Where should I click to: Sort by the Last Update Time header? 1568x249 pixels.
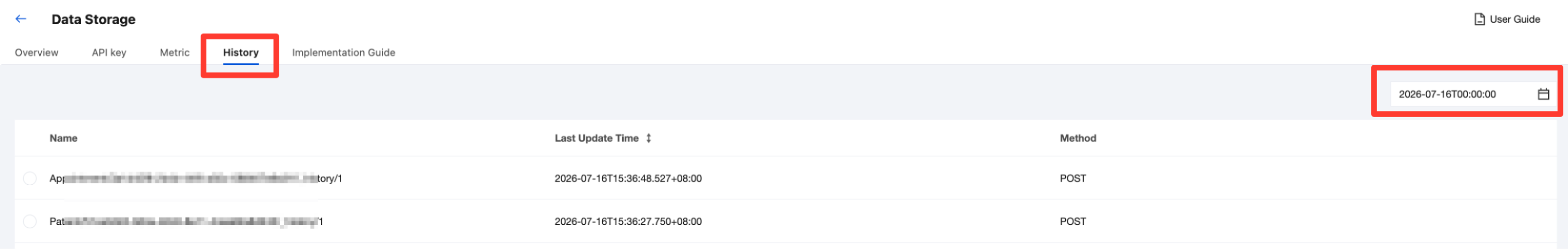click(596, 138)
